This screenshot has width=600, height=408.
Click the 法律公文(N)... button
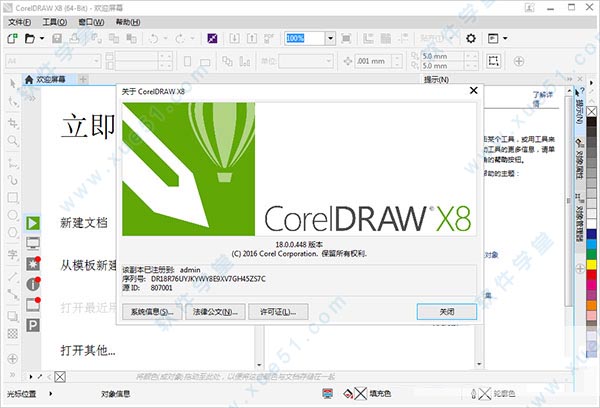point(215,312)
